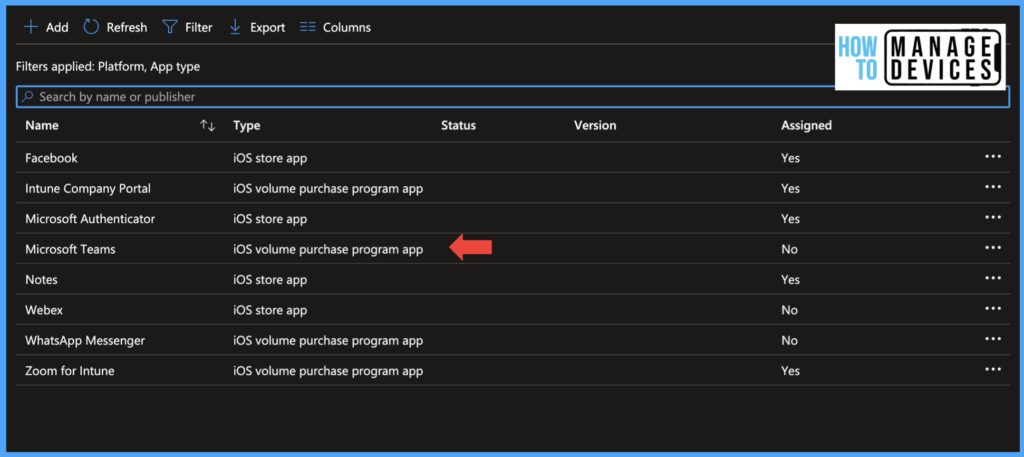Click the search magnifier icon
This screenshot has width=1024, height=457.
[x=27, y=97]
